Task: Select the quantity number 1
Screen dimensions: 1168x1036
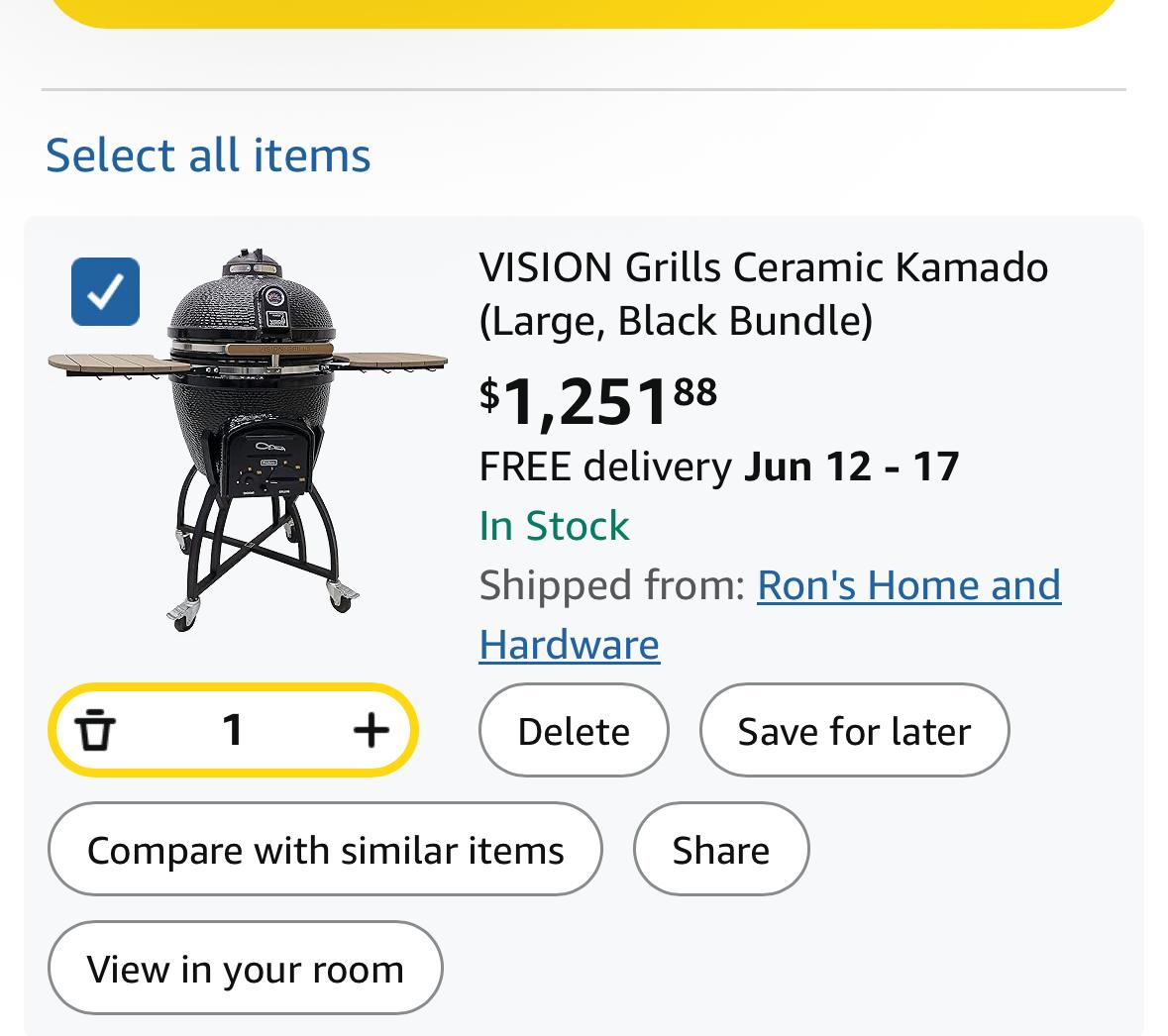Action: click(x=233, y=730)
